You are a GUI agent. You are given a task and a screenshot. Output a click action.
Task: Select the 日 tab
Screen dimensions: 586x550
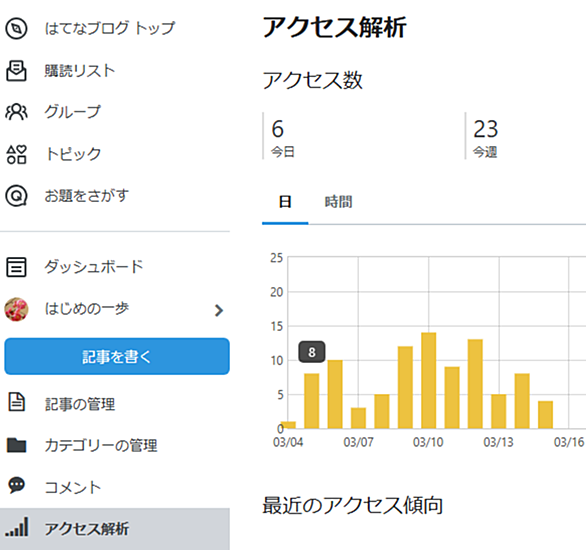(x=285, y=202)
